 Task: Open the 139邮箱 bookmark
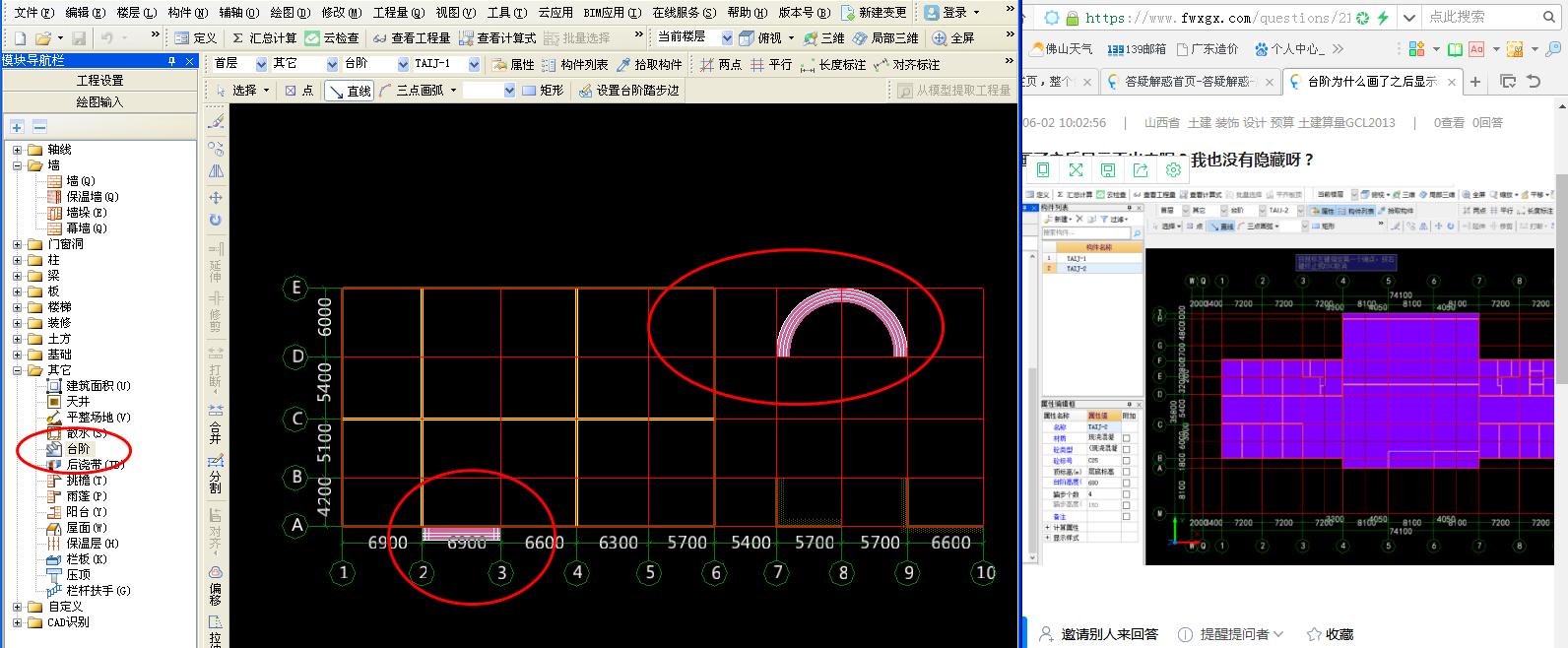click(x=1137, y=48)
